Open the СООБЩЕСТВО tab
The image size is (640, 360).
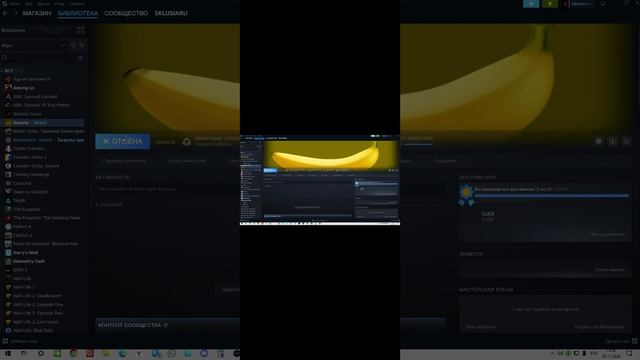[126, 13]
